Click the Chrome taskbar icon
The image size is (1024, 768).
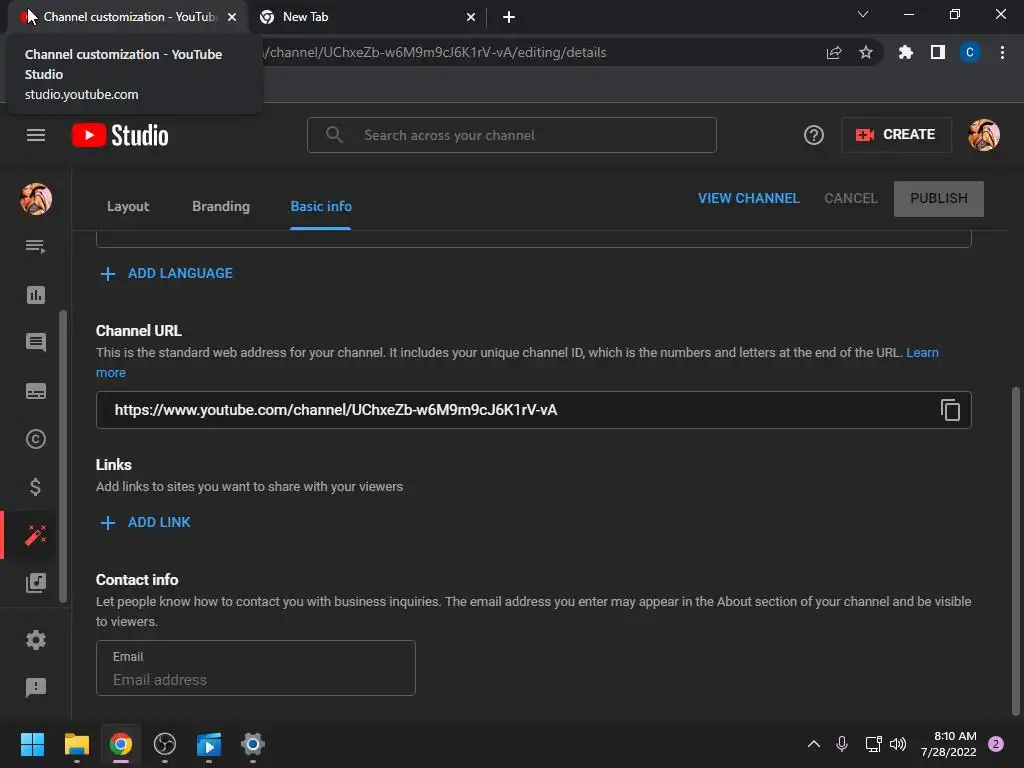[121, 744]
